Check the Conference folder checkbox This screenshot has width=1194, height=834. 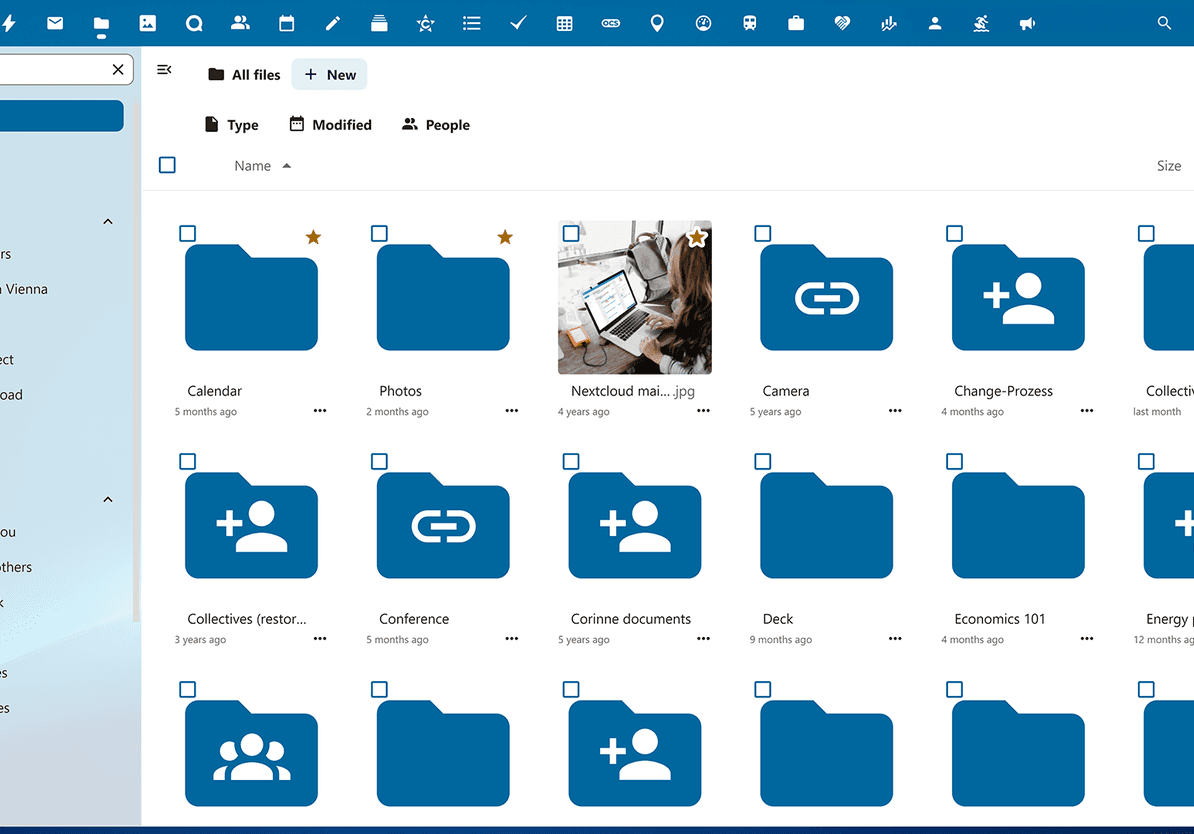click(379, 461)
